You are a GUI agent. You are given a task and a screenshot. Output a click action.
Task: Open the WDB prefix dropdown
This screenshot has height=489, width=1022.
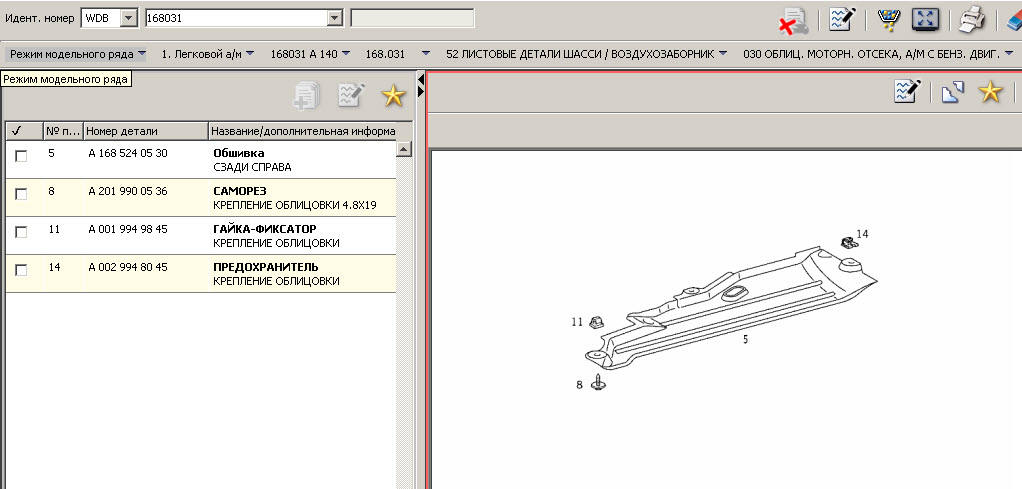point(128,18)
